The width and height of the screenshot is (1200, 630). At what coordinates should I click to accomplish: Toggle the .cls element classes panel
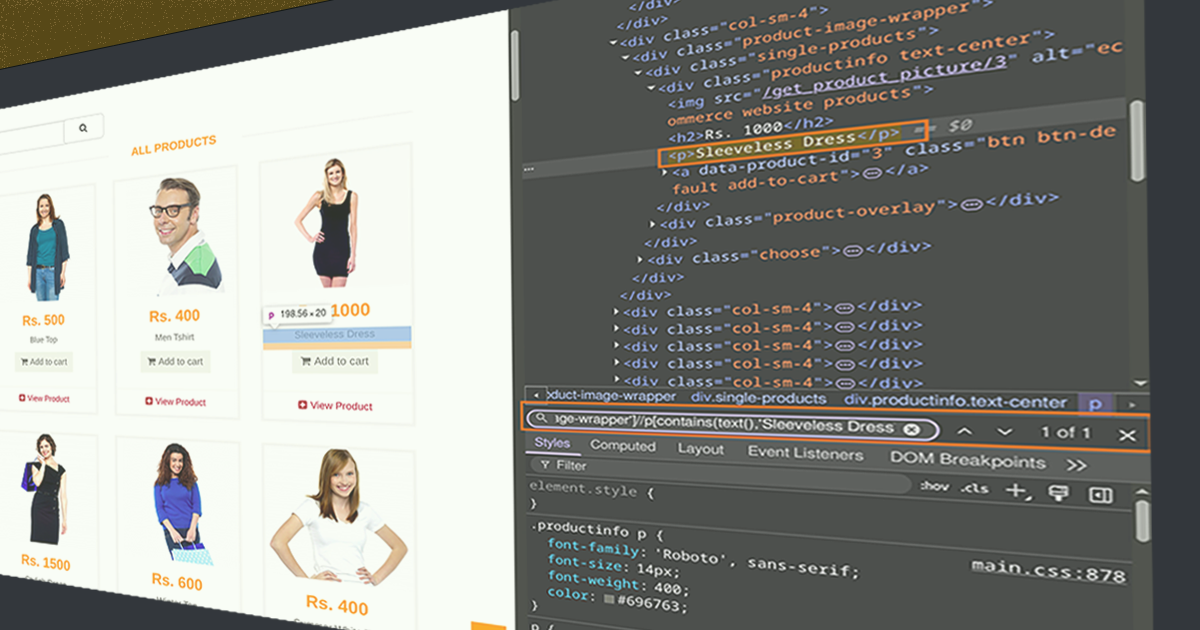pyautogui.click(x=974, y=488)
